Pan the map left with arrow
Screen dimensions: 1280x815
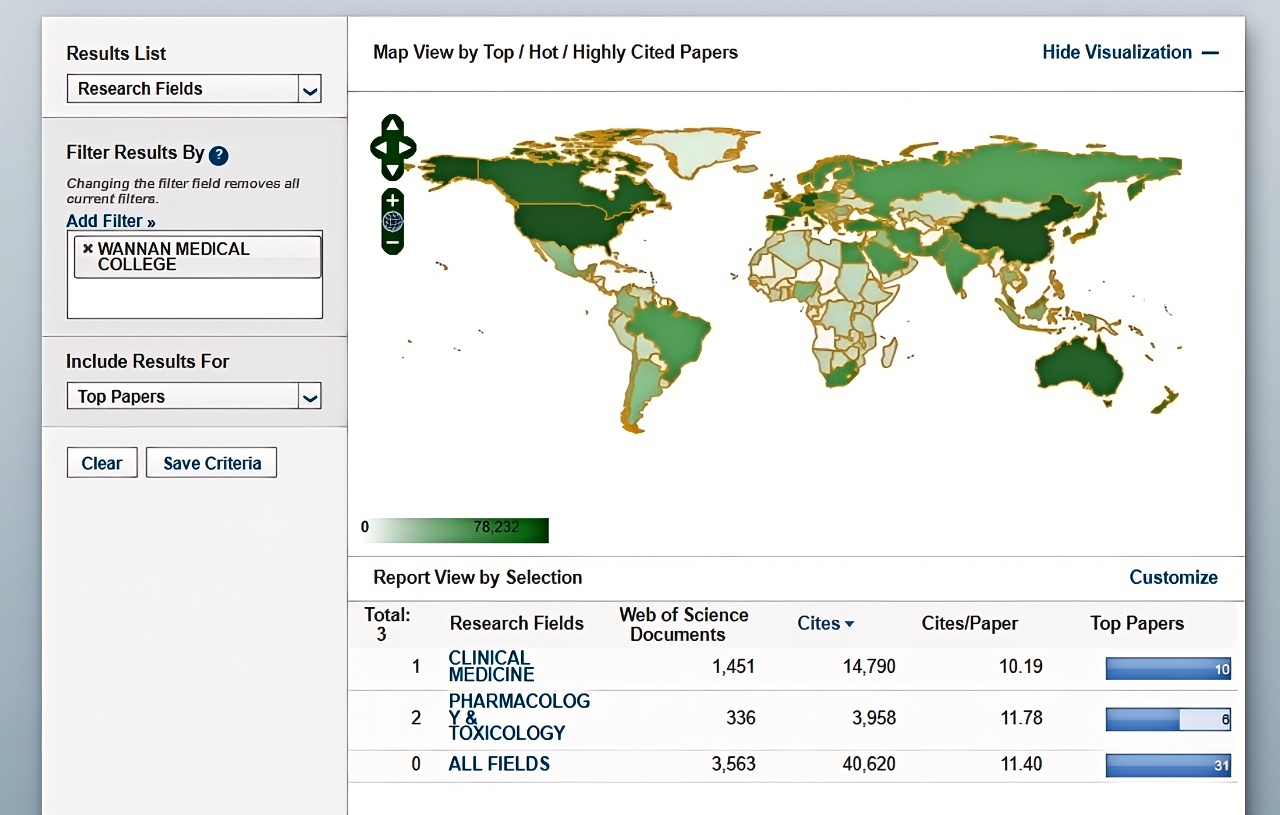379,148
